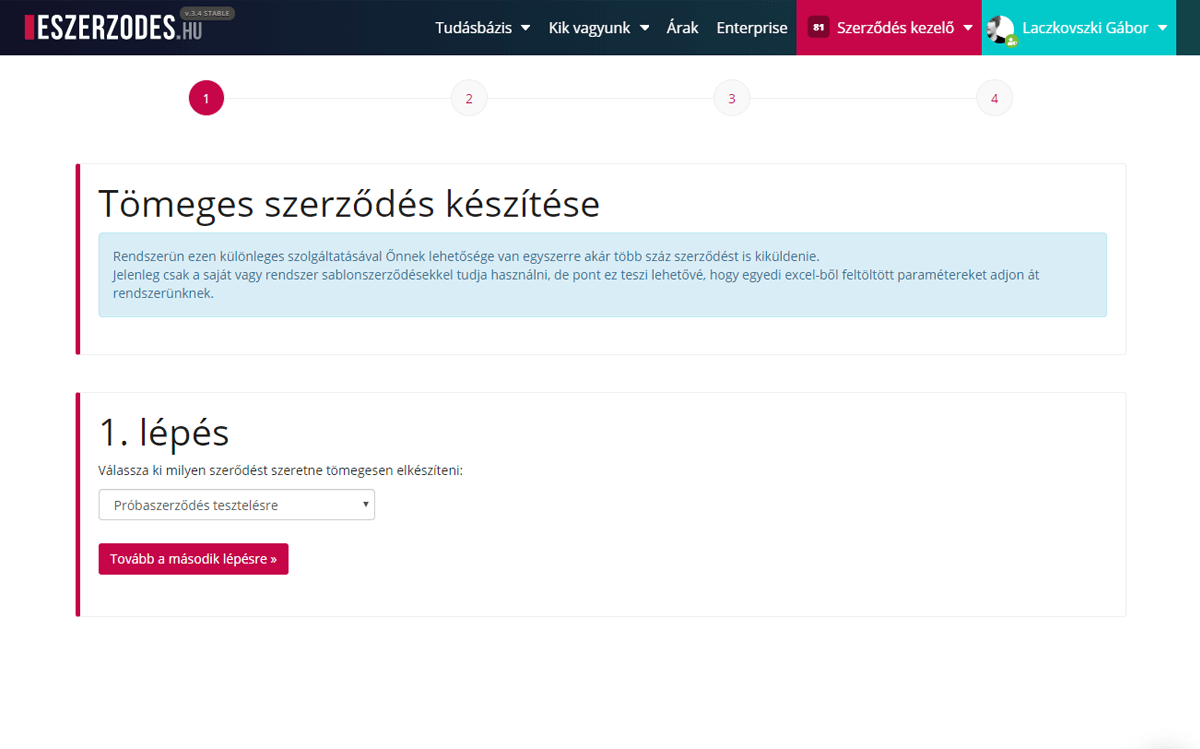
Task: Open the Szerződés kezelő dropdown
Action: 897,27
